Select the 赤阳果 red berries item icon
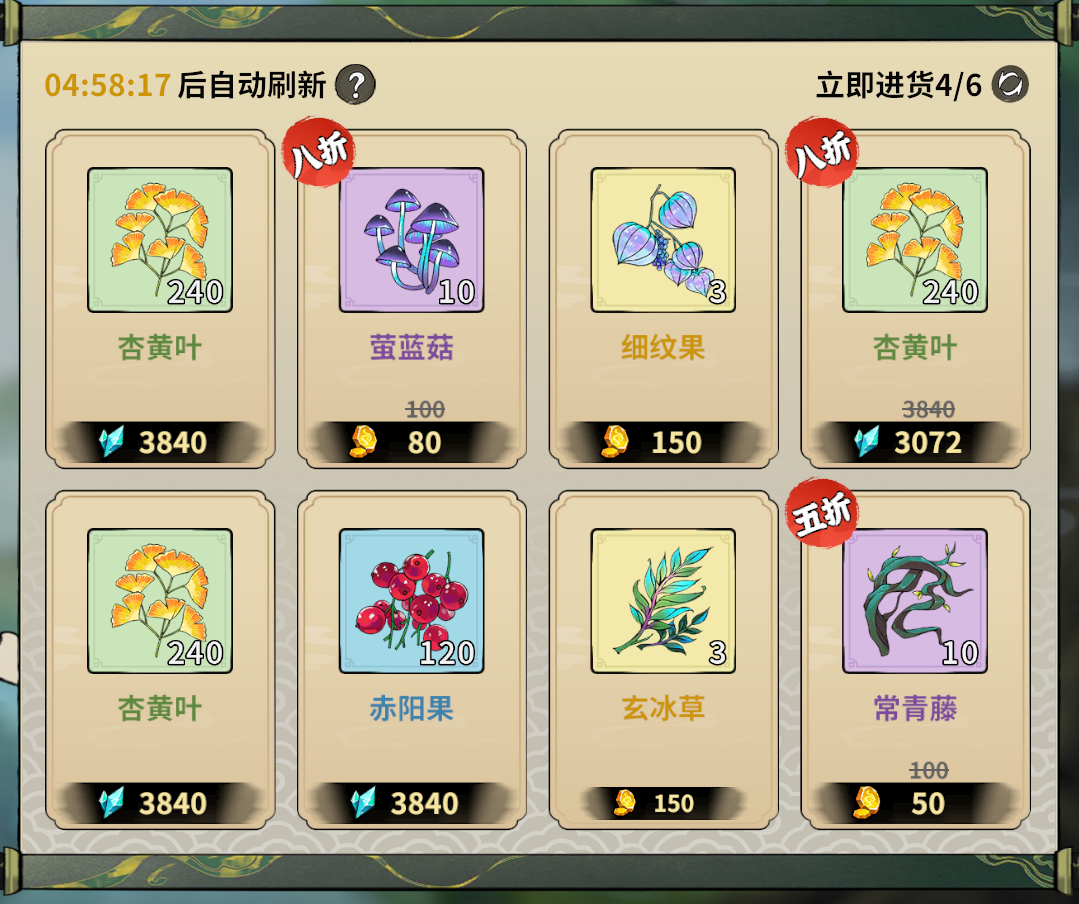The height and width of the screenshot is (904, 1079). pos(412,601)
